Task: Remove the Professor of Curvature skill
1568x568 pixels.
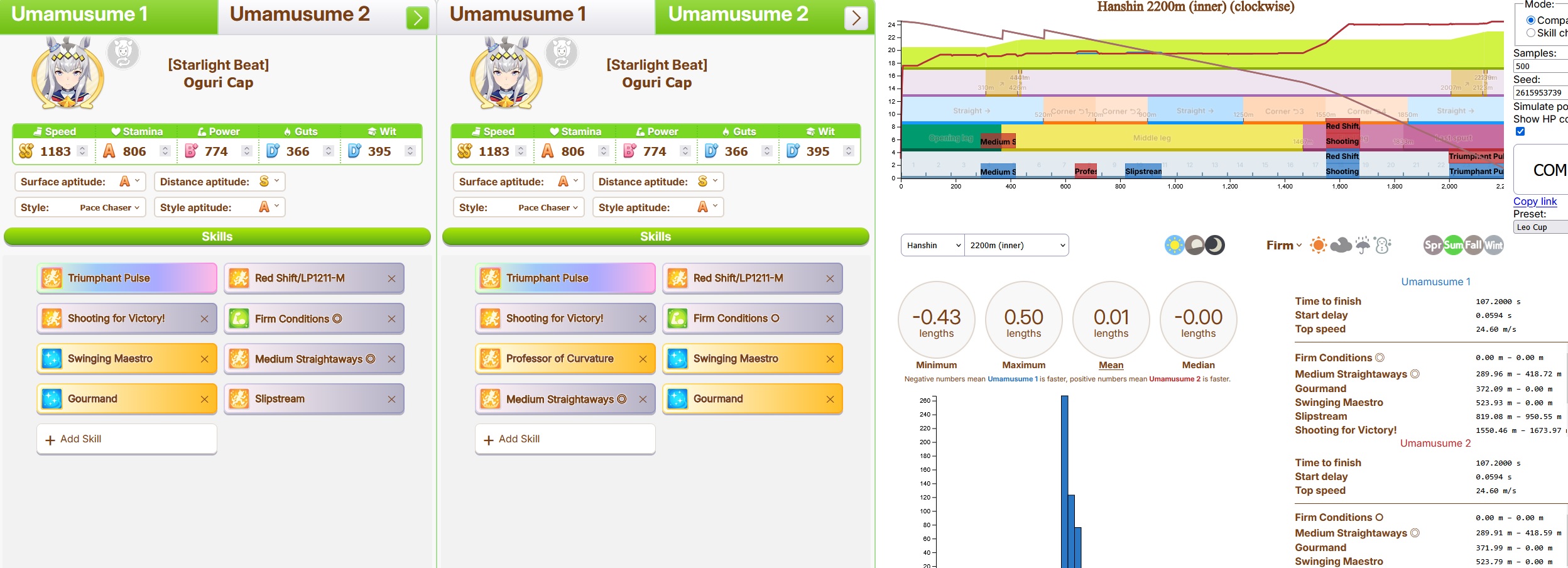Action: (x=643, y=359)
